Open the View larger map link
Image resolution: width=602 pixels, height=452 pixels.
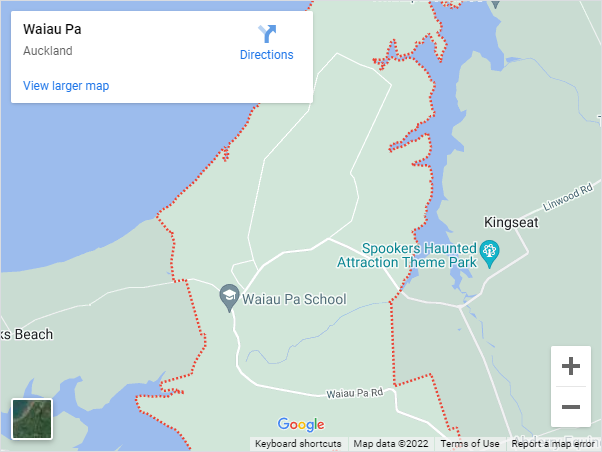(66, 86)
